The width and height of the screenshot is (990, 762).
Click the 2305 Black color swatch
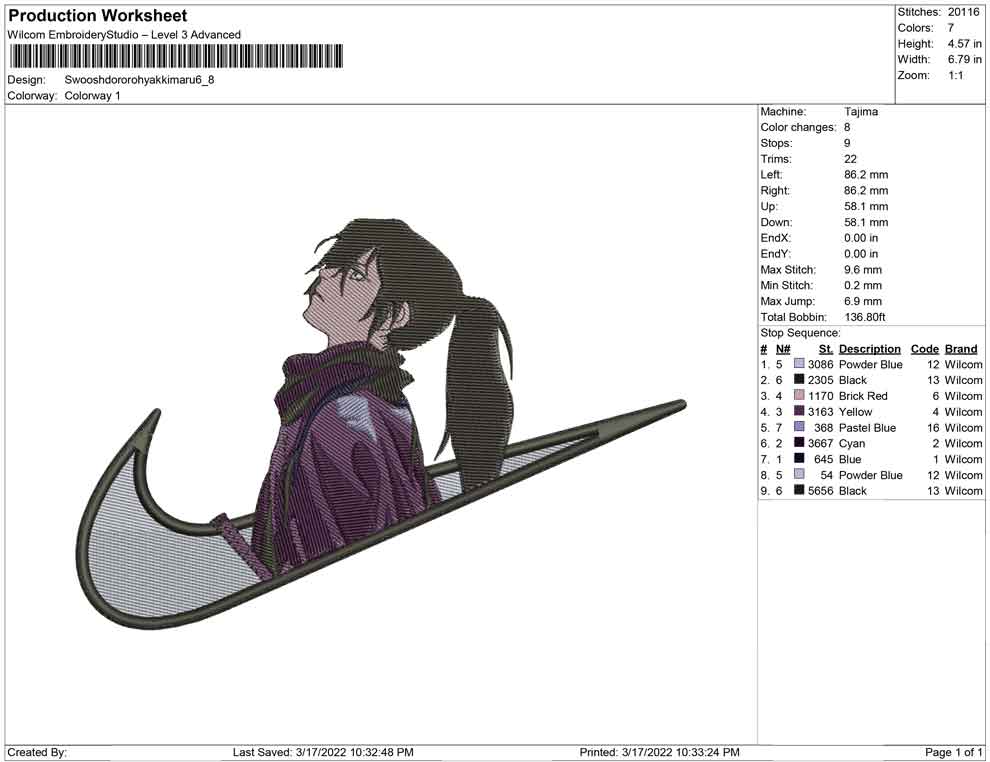tap(799, 380)
